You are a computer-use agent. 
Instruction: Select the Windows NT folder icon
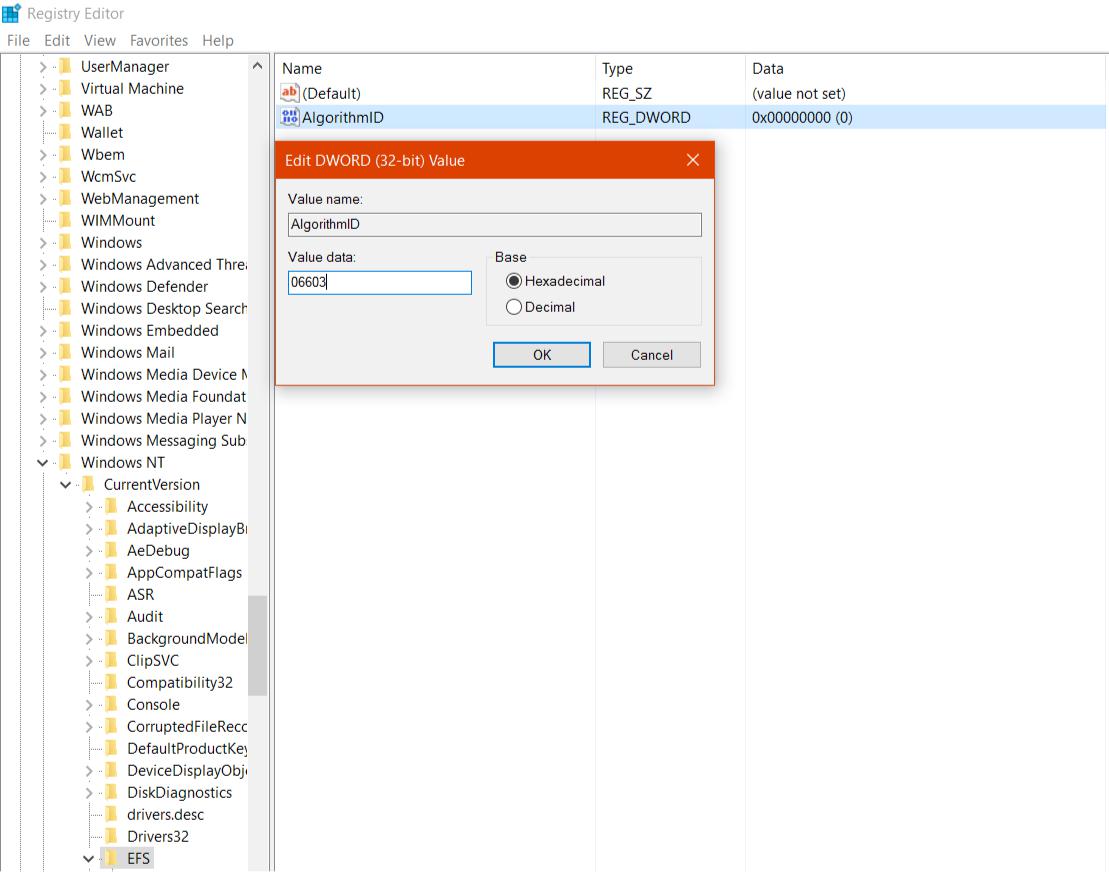(66, 462)
